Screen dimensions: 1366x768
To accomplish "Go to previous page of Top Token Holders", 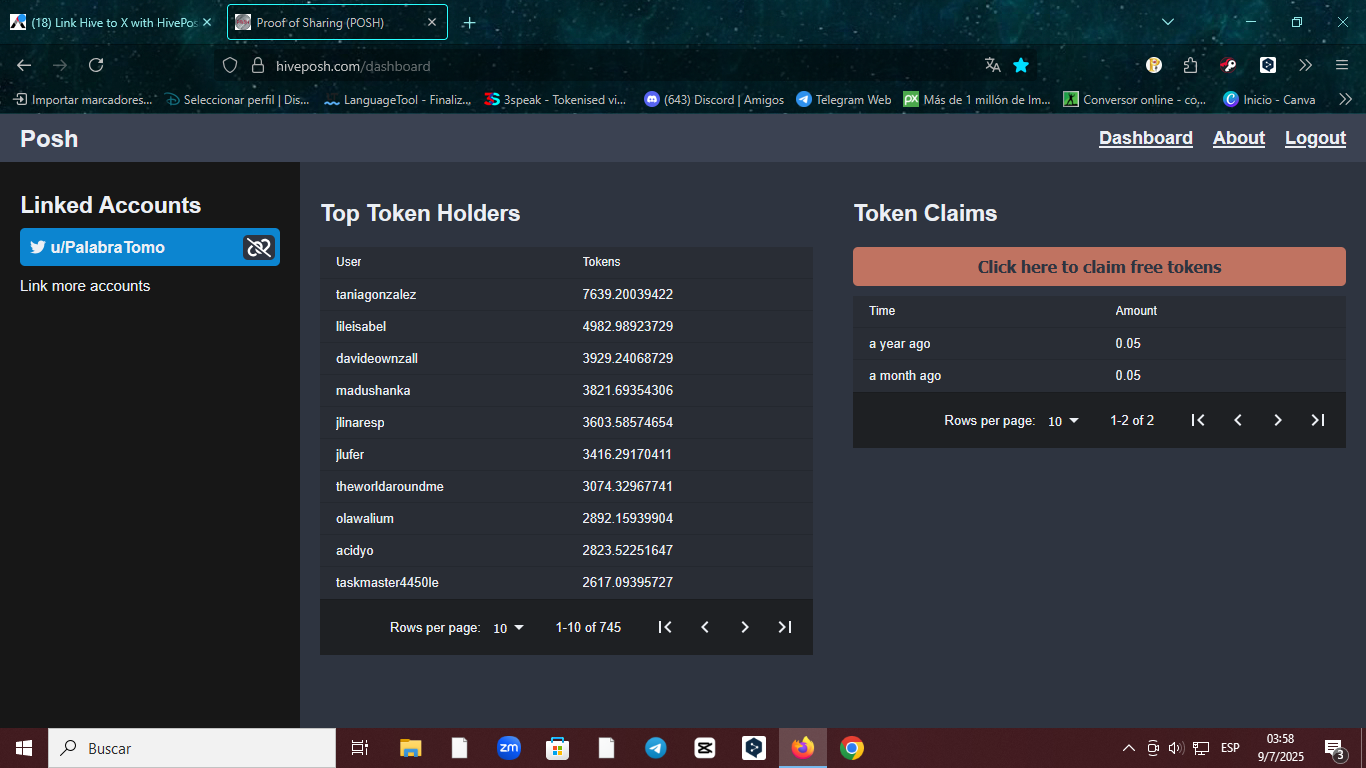I will (x=705, y=627).
